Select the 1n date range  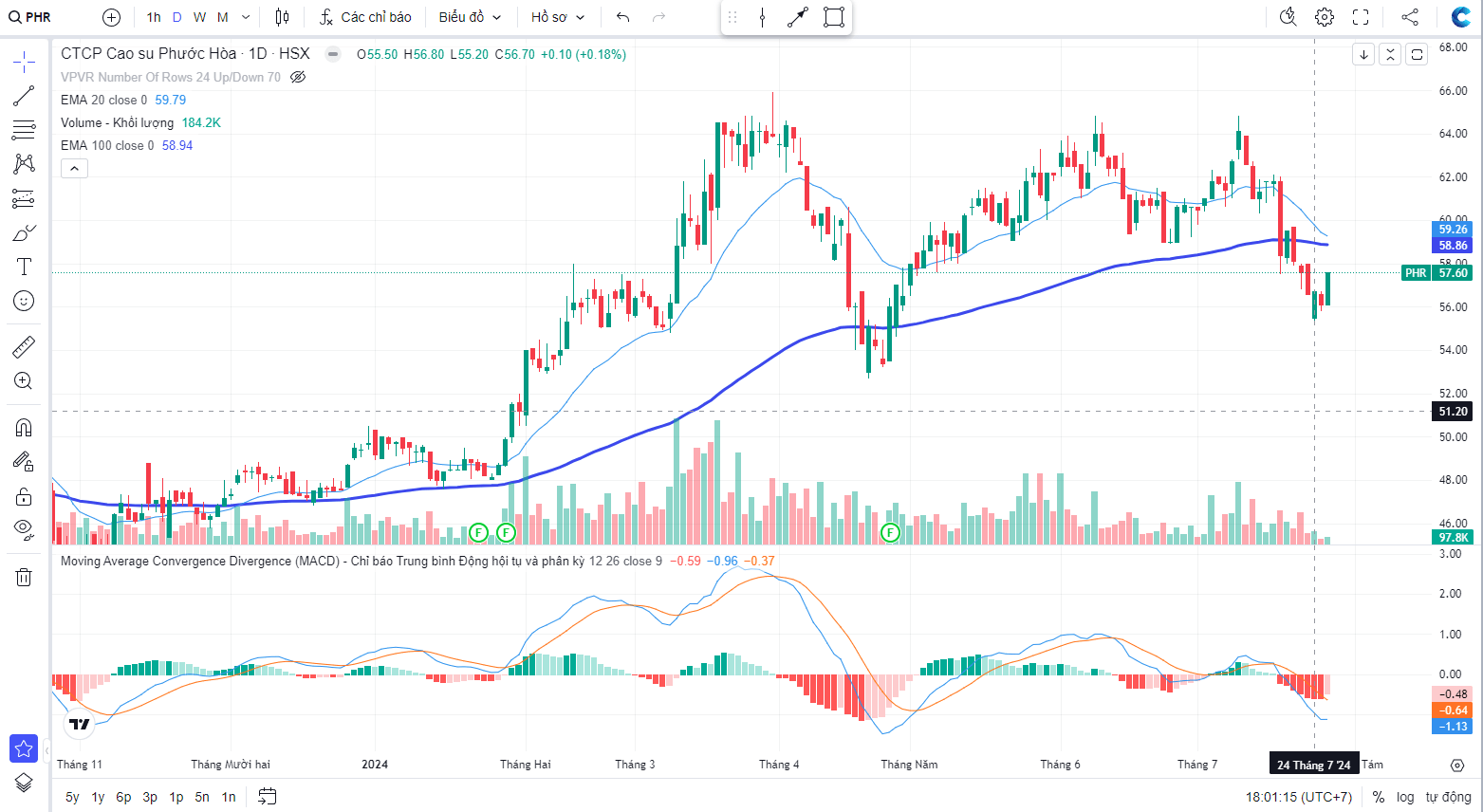229,797
